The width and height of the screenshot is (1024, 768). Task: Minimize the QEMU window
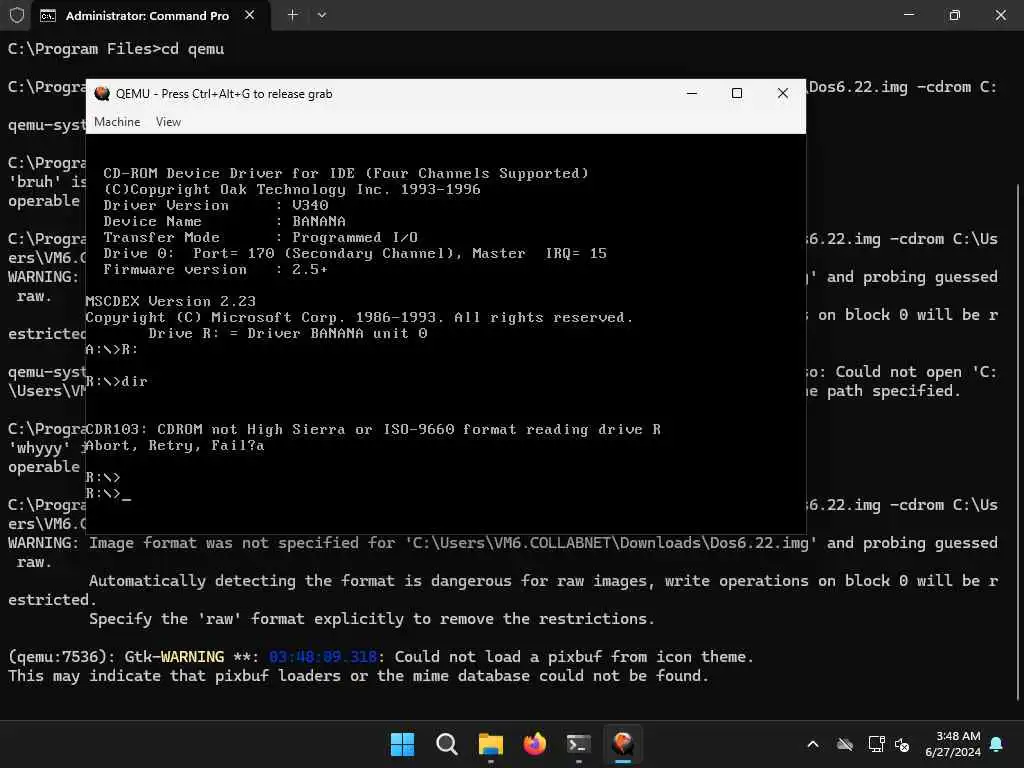(x=692, y=93)
